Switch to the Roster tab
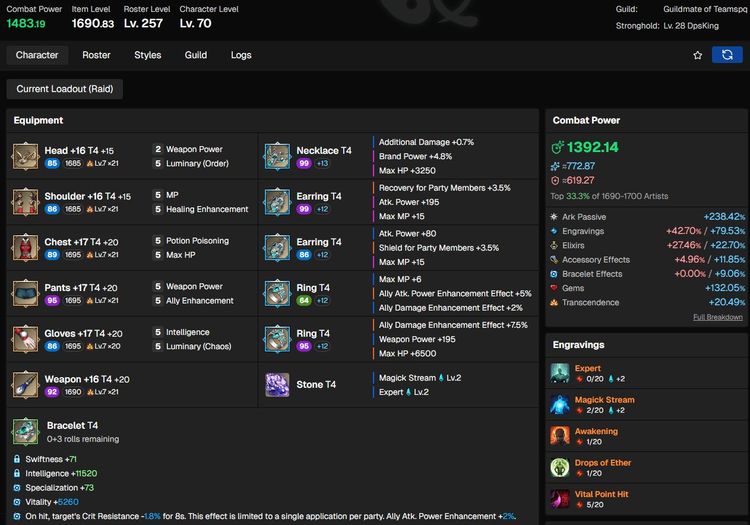 (x=96, y=55)
